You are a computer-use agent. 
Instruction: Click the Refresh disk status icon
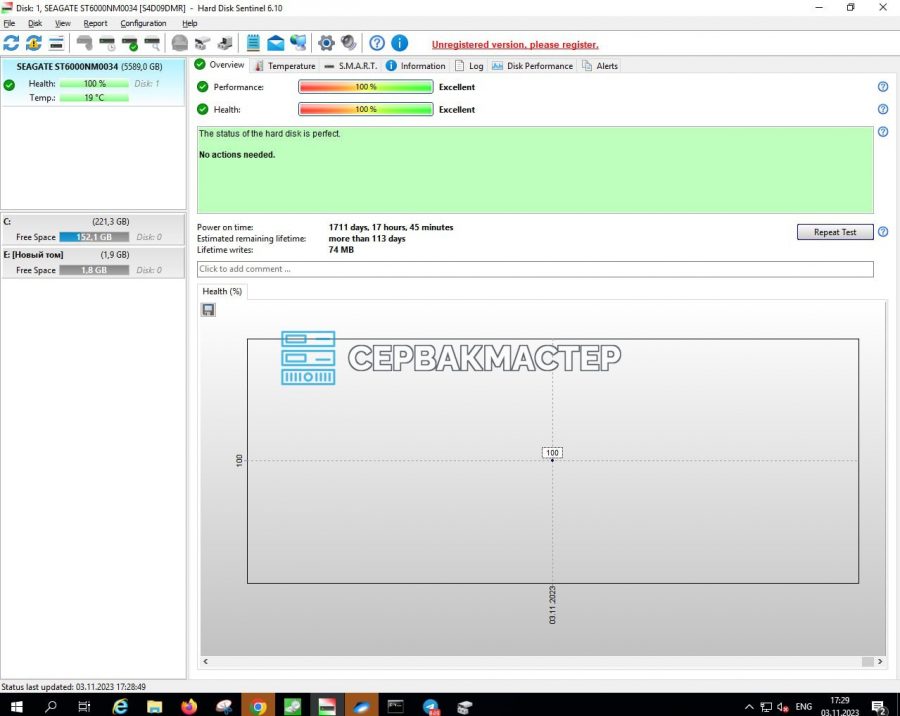[11, 43]
